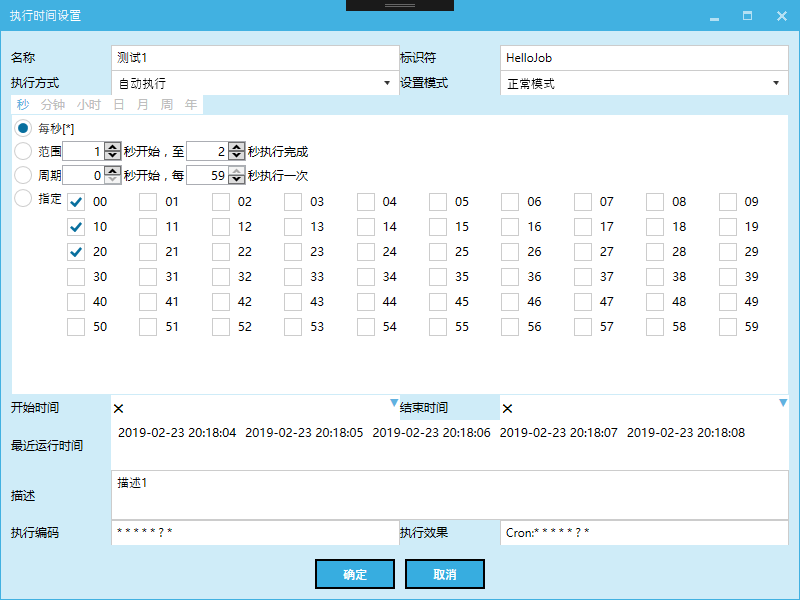The width and height of the screenshot is (800, 600).
Task: Click the 范围 start value box showing 1
Action: pyautogui.click(x=84, y=151)
